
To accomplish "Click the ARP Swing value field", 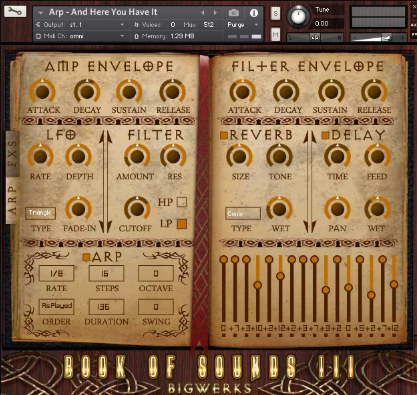I will point(156,306).
